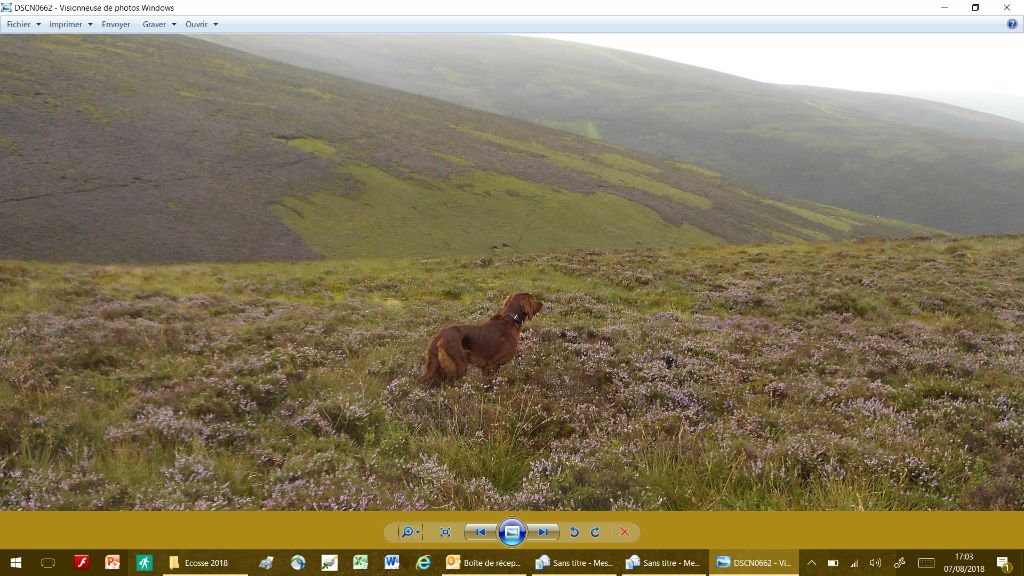Open the blue help question icon
Screen dimensions: 1024x576
(1011, 24)
